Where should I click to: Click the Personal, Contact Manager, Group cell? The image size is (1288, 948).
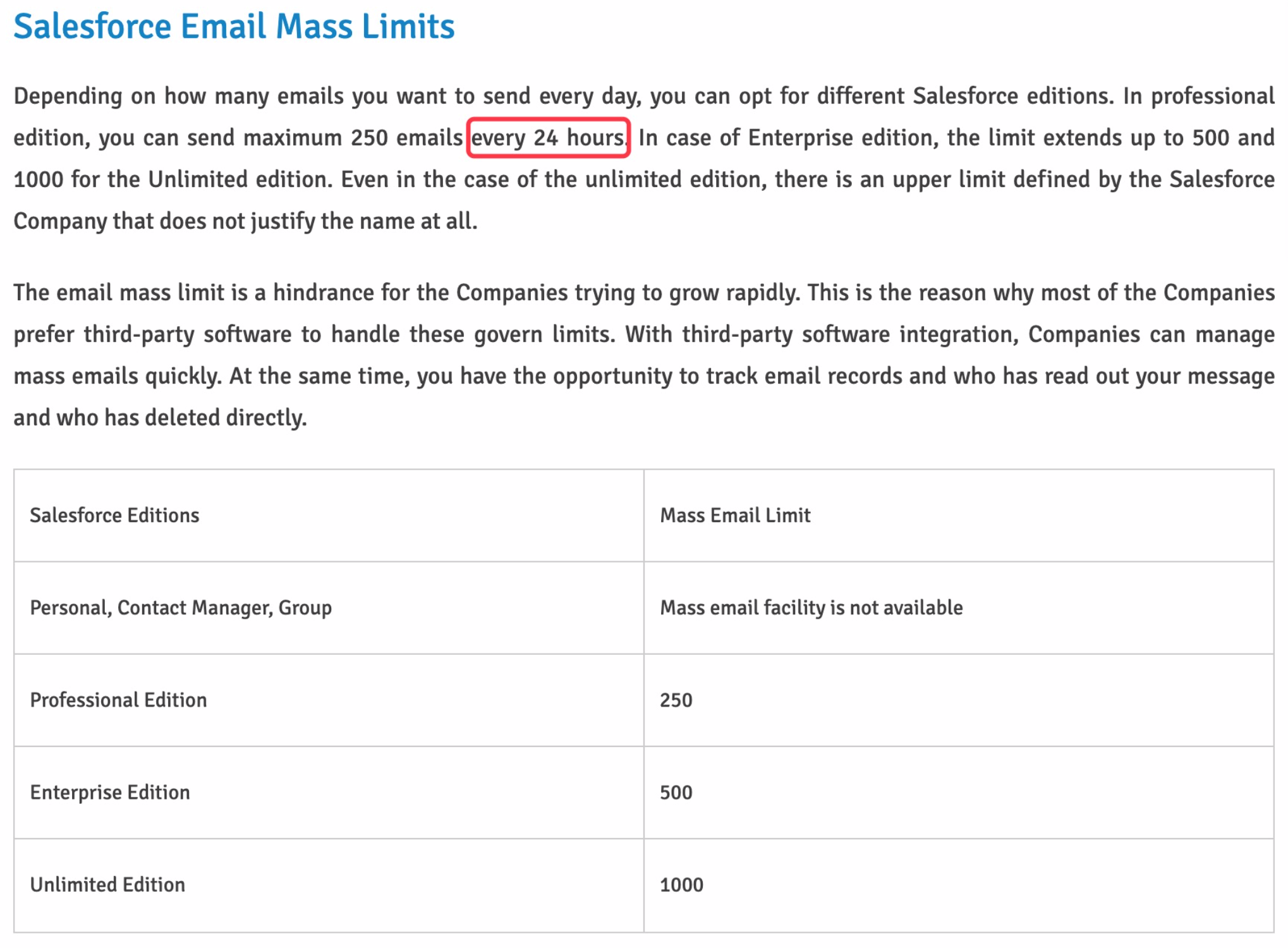[x=180, y=607]
